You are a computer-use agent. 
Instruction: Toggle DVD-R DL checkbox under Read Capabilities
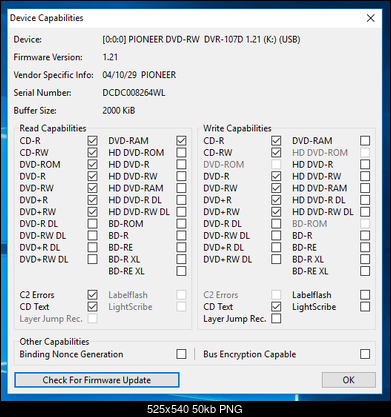pos(92,224)
